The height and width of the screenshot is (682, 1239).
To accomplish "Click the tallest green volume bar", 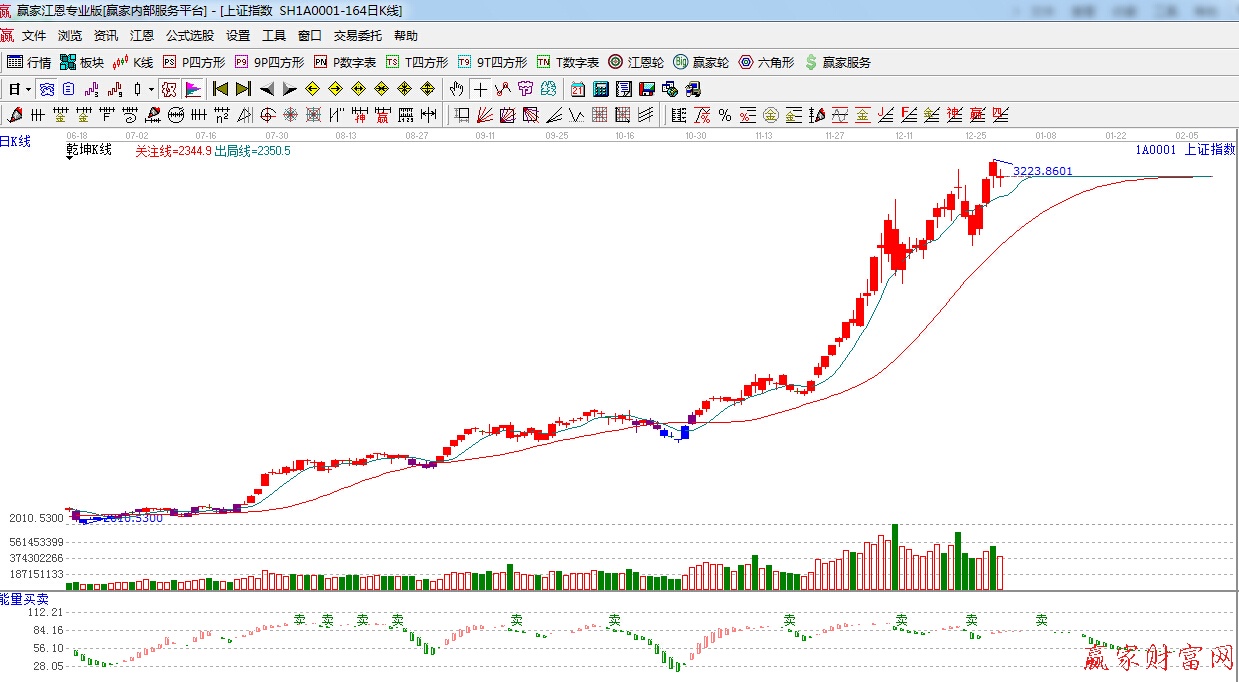I will [895, 557].
